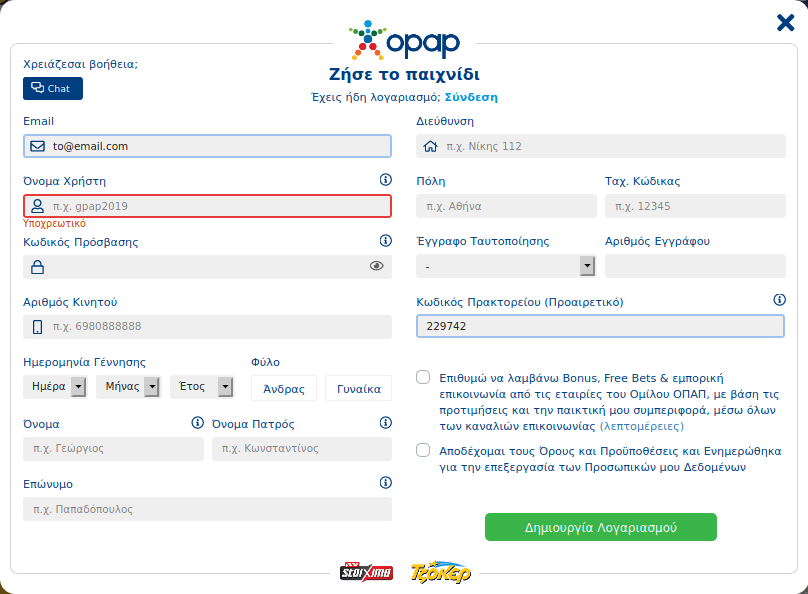Click info icon next to Όνομα label
This screenshot has width=808, height=594.
[197, 423]
